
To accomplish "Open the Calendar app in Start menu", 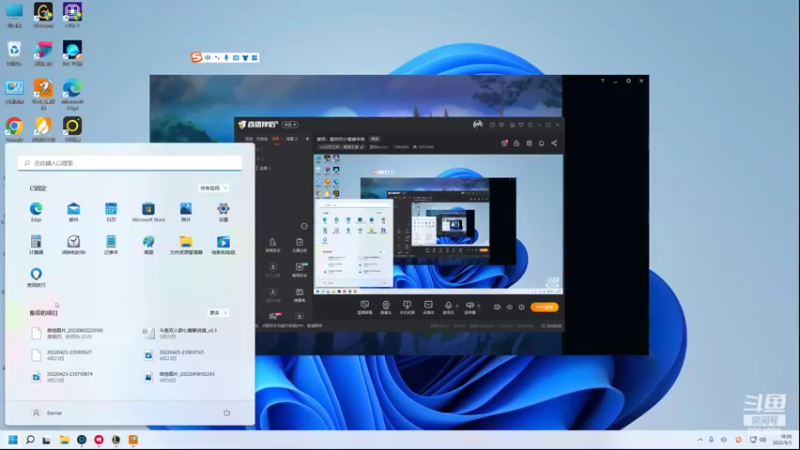I will (x=111, y=211).
